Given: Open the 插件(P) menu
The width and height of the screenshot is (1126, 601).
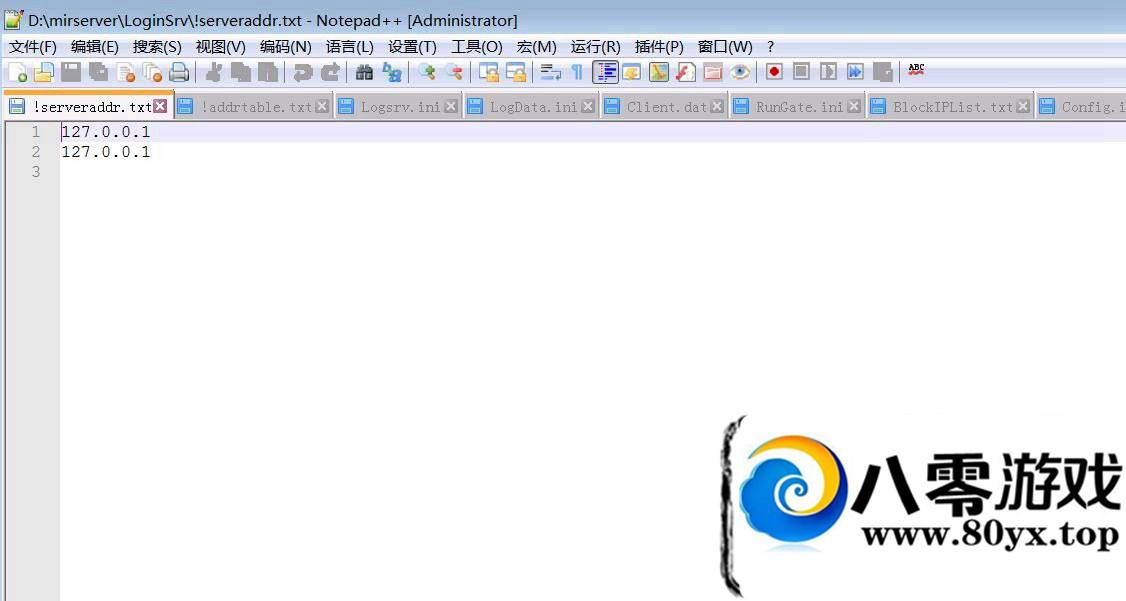Looking at the screenshot, I should 659,47.
